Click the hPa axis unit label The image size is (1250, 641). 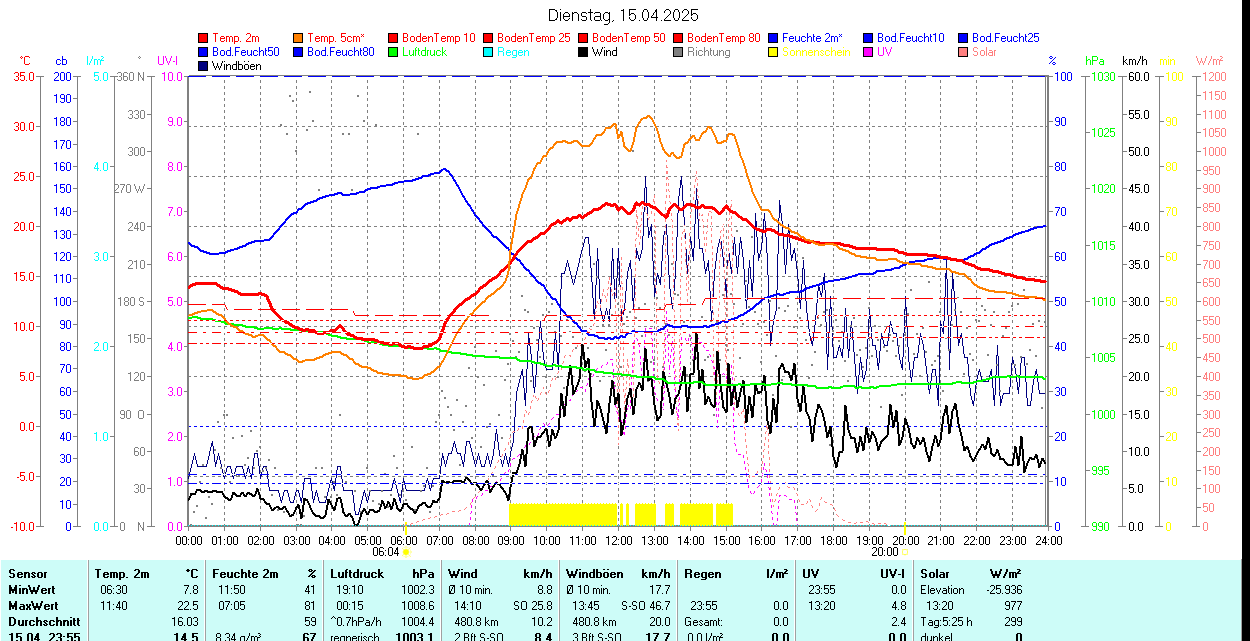point(1095,61)
